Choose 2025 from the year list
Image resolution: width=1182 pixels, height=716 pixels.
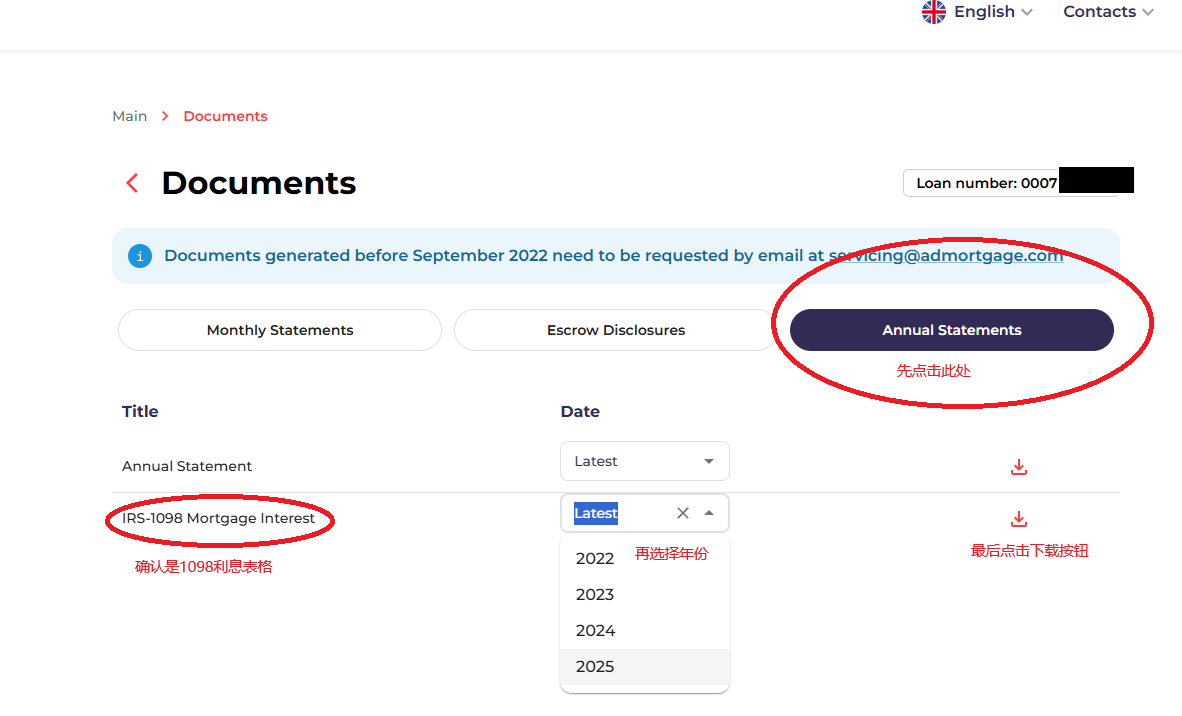click(x=595, y=666)
